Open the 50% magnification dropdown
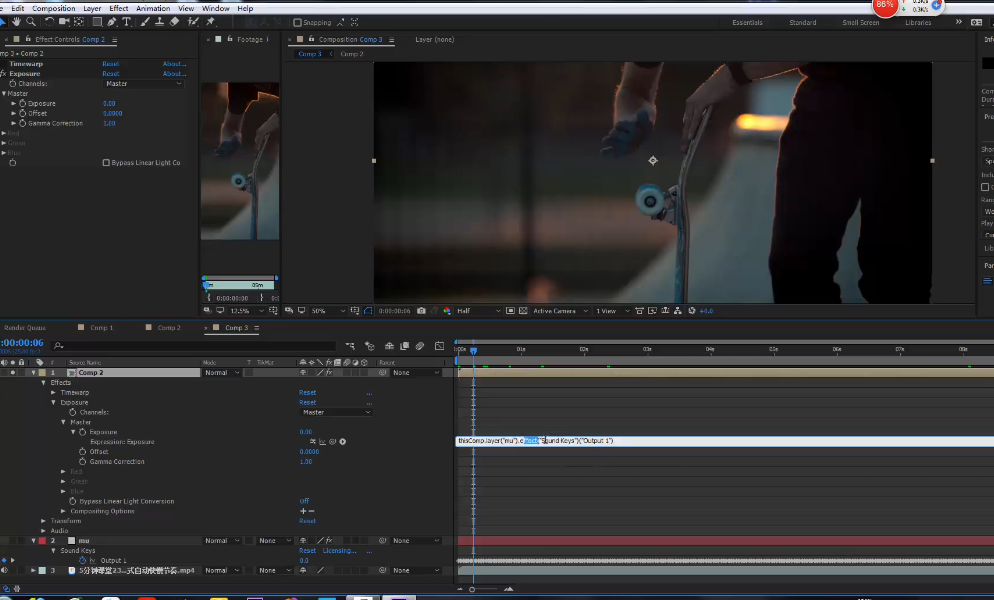The height and width of the screenshot is (600, 994). (x=328, y=311)
